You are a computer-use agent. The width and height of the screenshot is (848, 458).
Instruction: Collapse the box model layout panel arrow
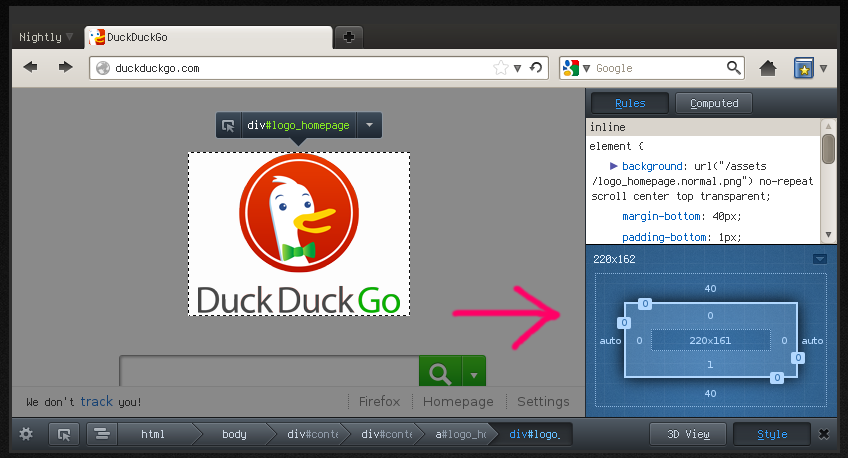pyautogui.click(x=820, y=259)
